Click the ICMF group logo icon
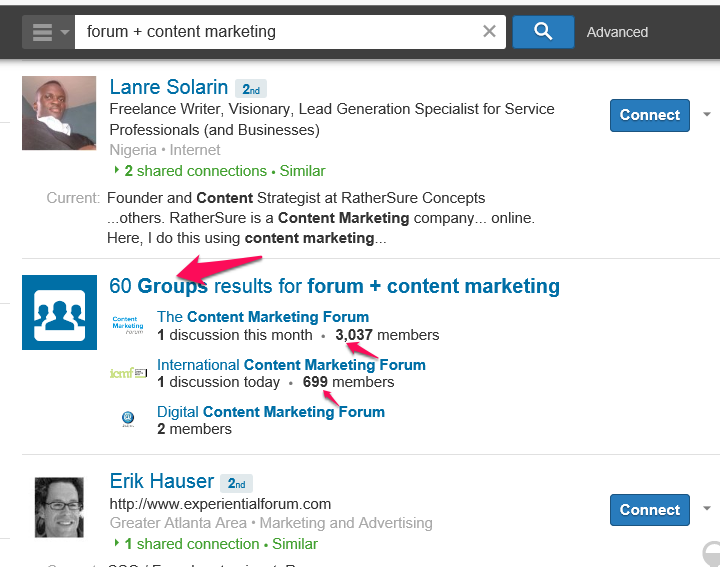Screen dimensions: 720x567 point(128,373)
